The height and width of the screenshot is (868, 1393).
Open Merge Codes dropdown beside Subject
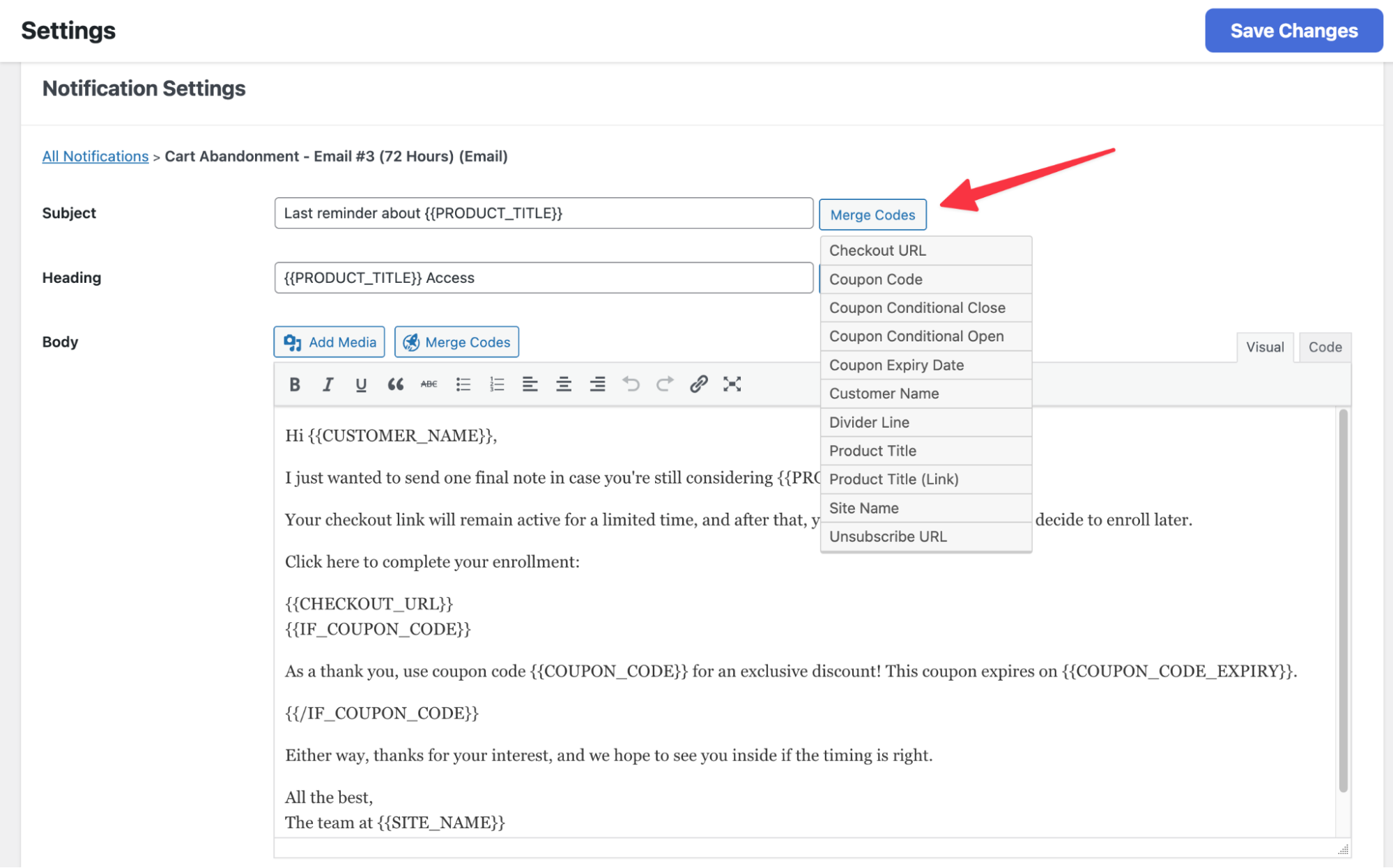coord(872,215)
